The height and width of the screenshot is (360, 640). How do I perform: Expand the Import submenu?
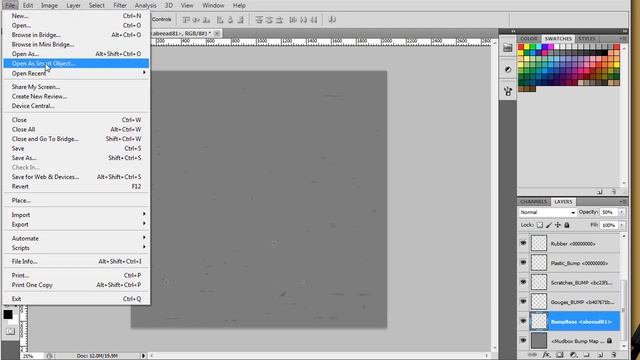click(x=144, y=214)
